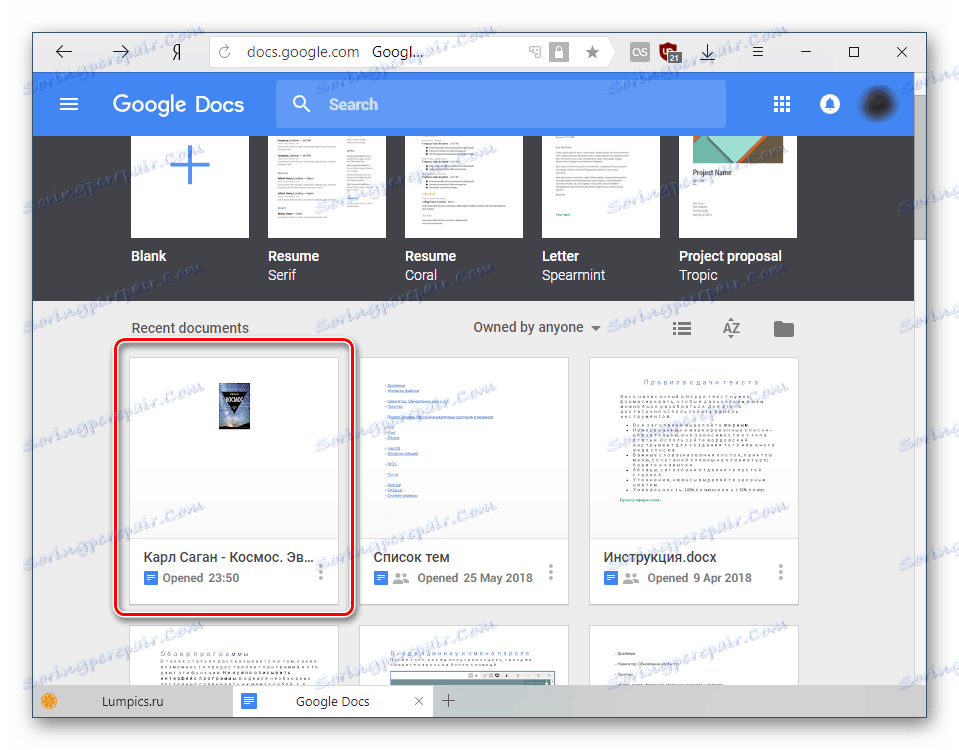Close the Google Docs tab

pyautogui.click(x=418, y=701)
